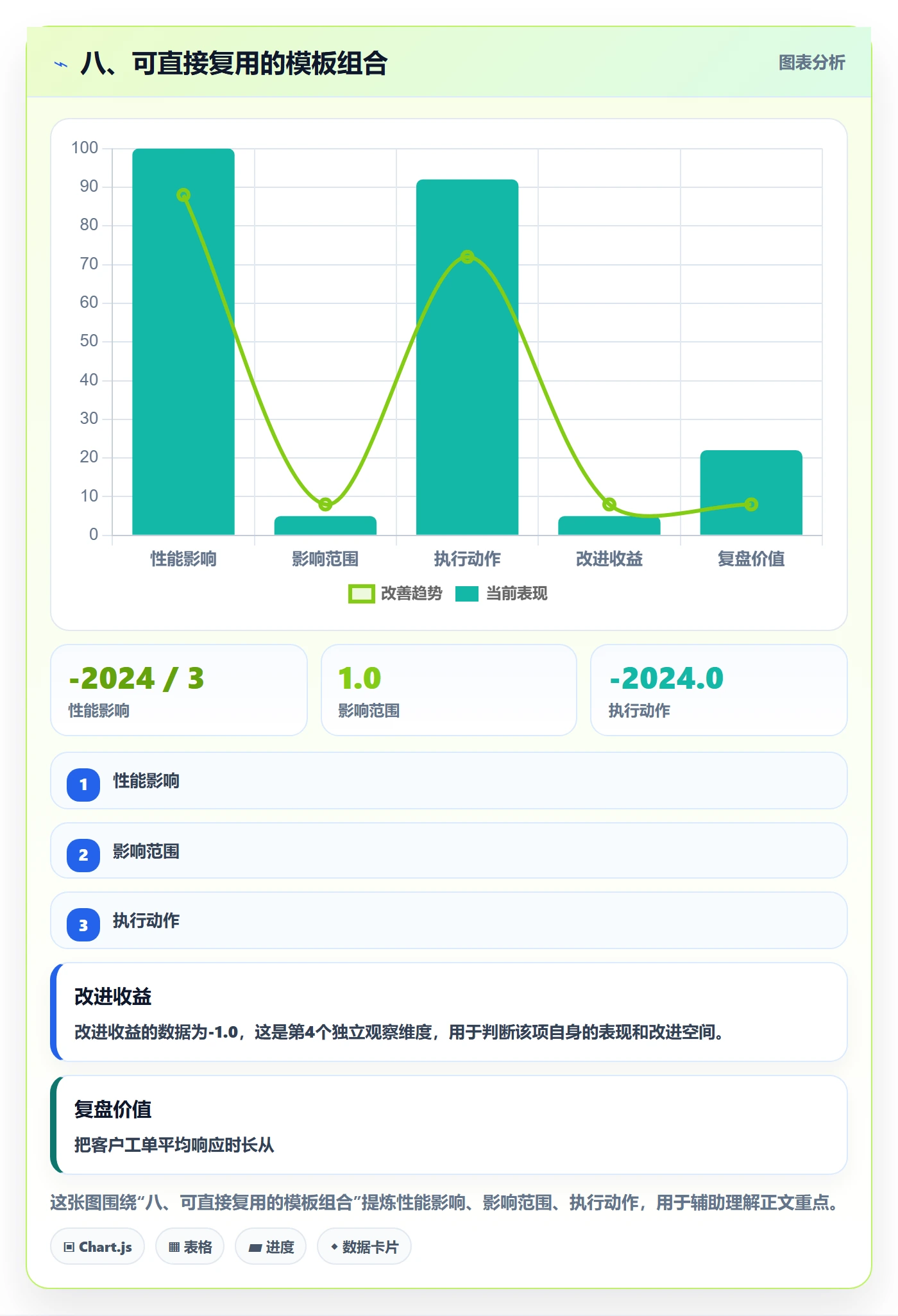
Task: Click the text 把客户工单平均响应时长从
Action: tap(174, 1145)
